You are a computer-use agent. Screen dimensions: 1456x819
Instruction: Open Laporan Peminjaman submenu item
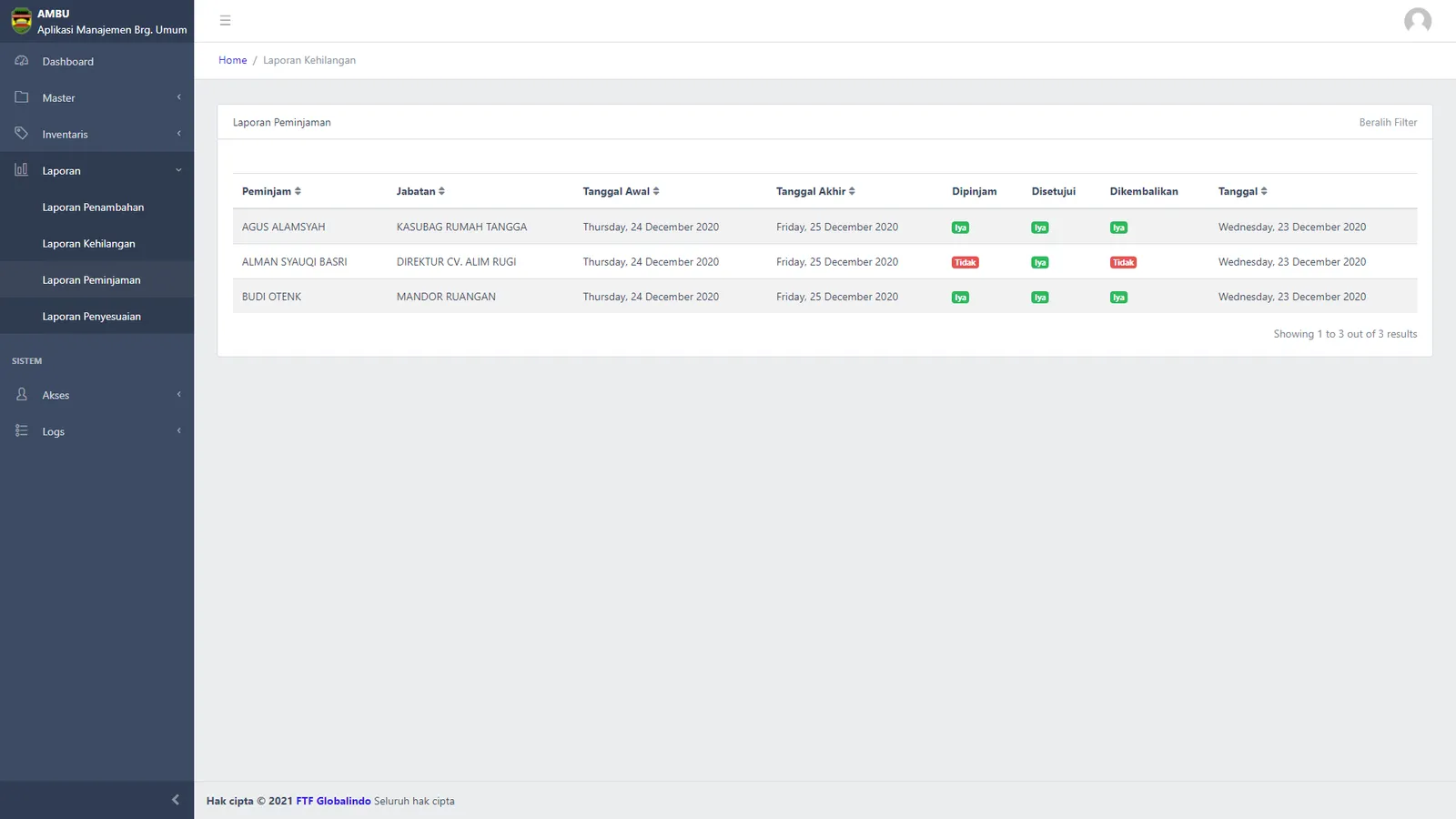coord(96,280)
